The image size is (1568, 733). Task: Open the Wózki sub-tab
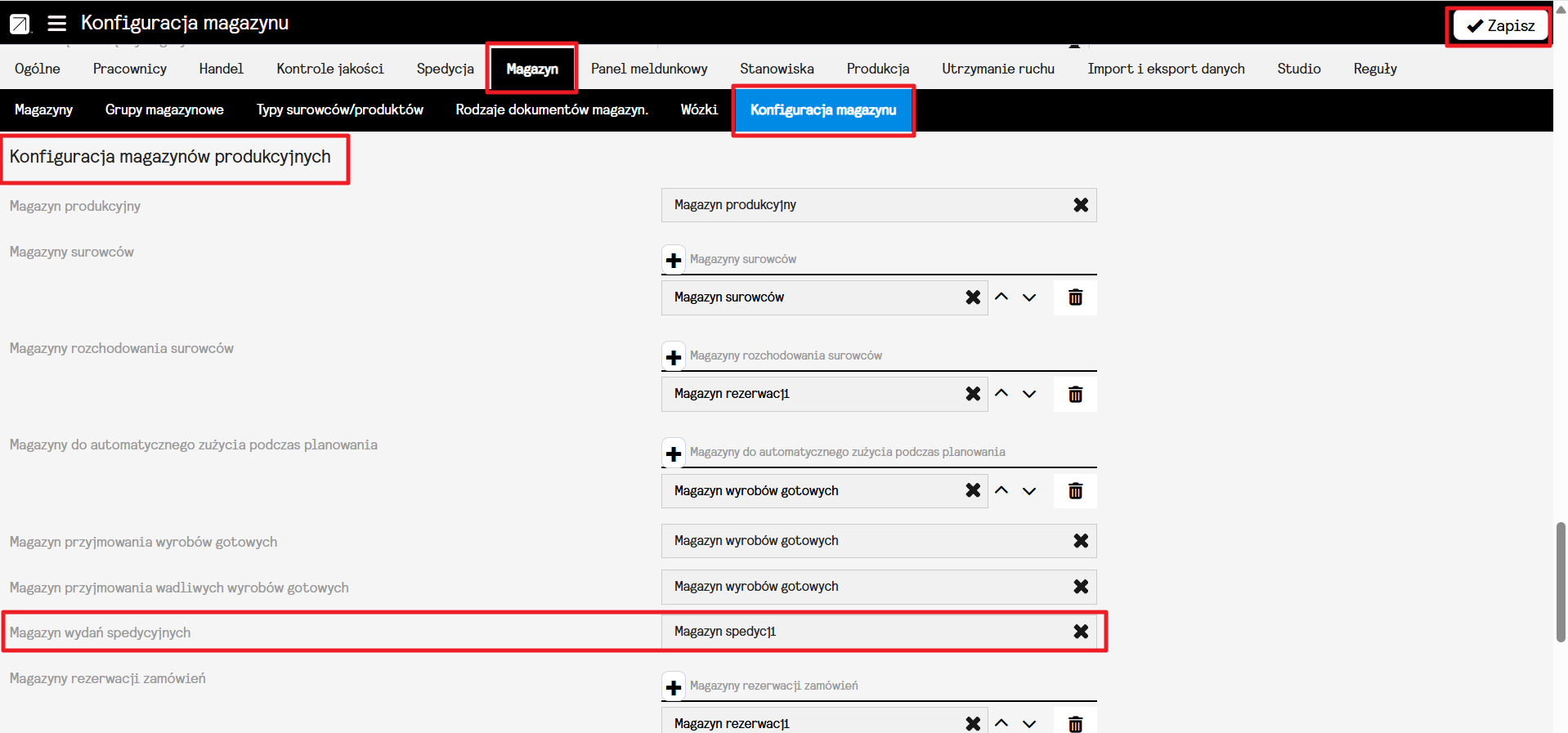tap(699, 110)
